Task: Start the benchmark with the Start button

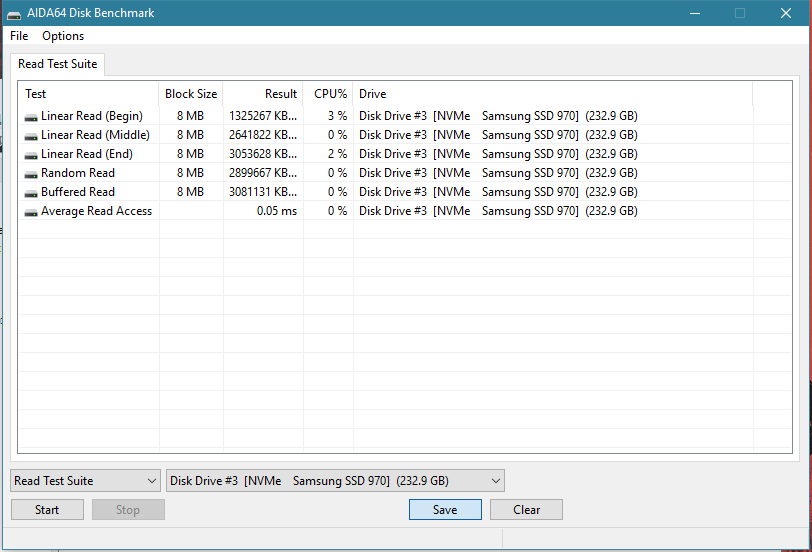Action: (x=47, y=510)
